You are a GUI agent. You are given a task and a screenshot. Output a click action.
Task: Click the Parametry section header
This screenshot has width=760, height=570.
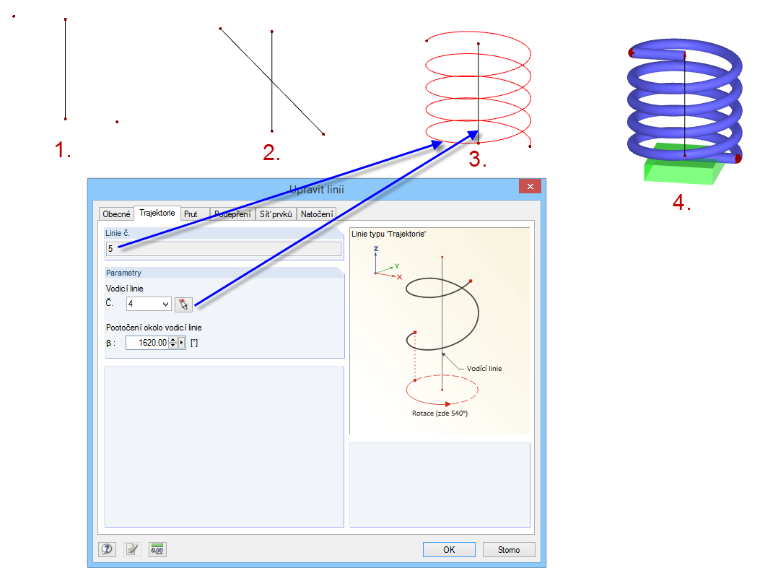pyautogui.click(x=224, y=273)
